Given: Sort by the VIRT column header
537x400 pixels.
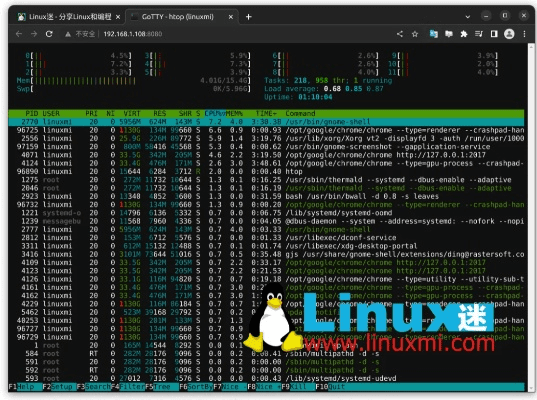Looking at the screenshot, I should click(x=132, y=113).
